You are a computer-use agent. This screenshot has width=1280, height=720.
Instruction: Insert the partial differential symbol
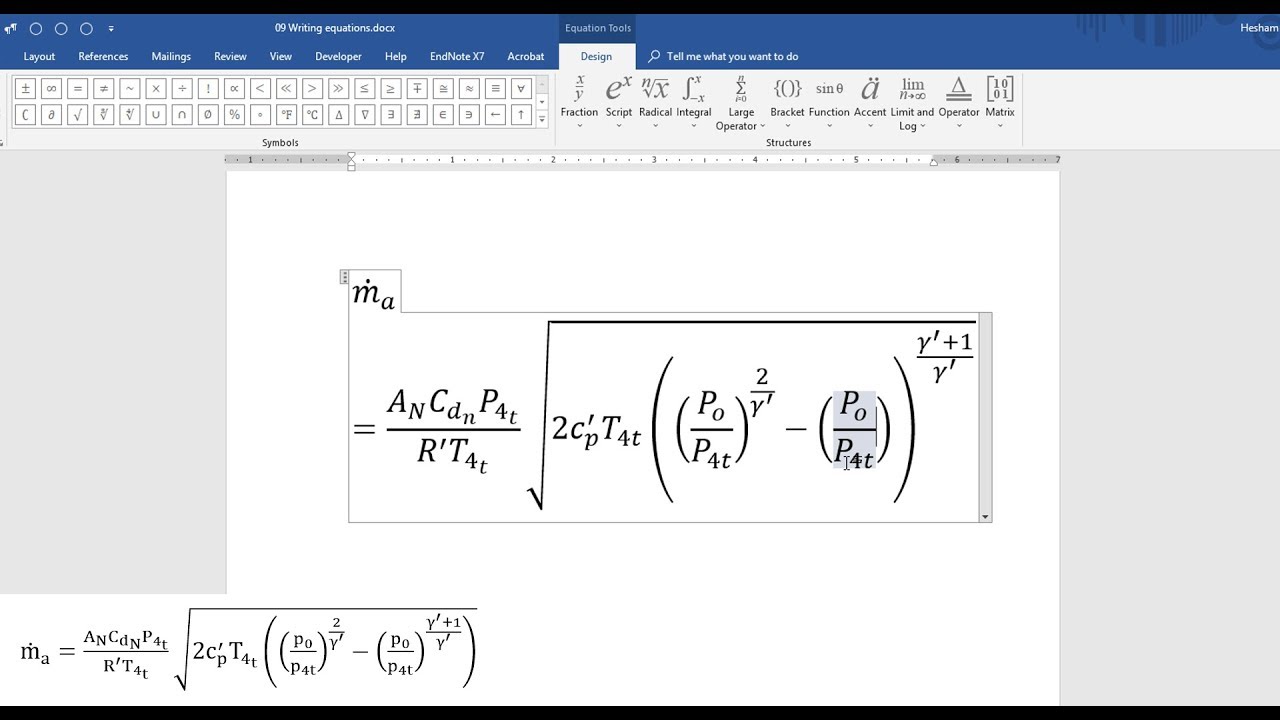(x=51, y=114)
